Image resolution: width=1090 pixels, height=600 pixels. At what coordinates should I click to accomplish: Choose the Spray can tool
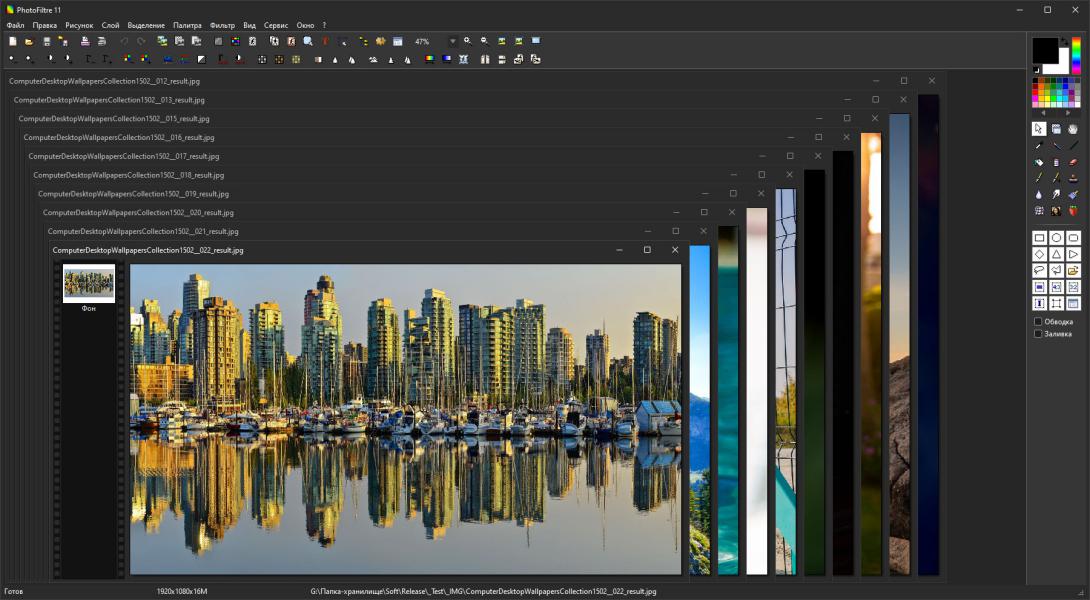pos(1056,162)
